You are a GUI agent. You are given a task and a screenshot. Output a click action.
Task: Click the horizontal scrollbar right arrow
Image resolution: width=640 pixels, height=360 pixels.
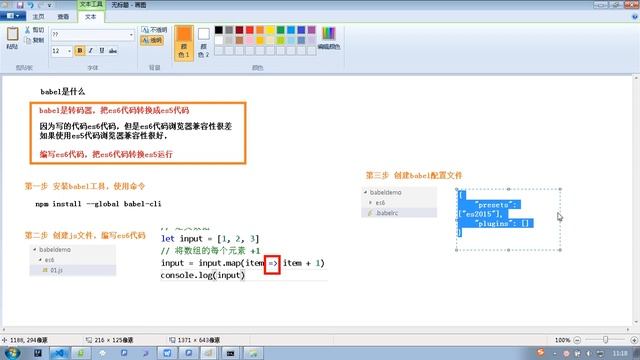pyautogui.click(x=629, y=329)
